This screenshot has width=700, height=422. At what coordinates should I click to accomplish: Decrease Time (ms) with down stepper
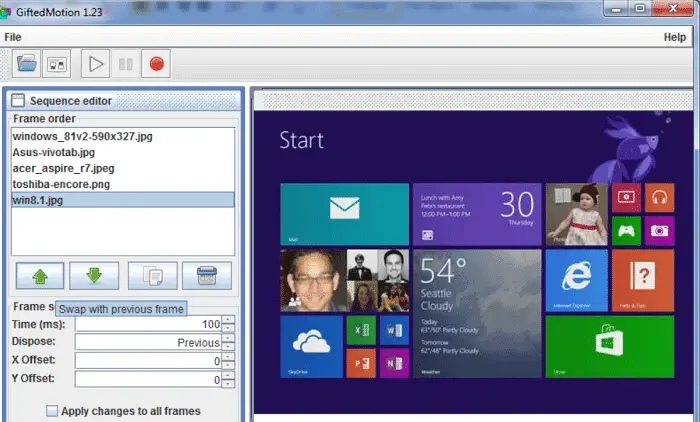click(228, 328)
